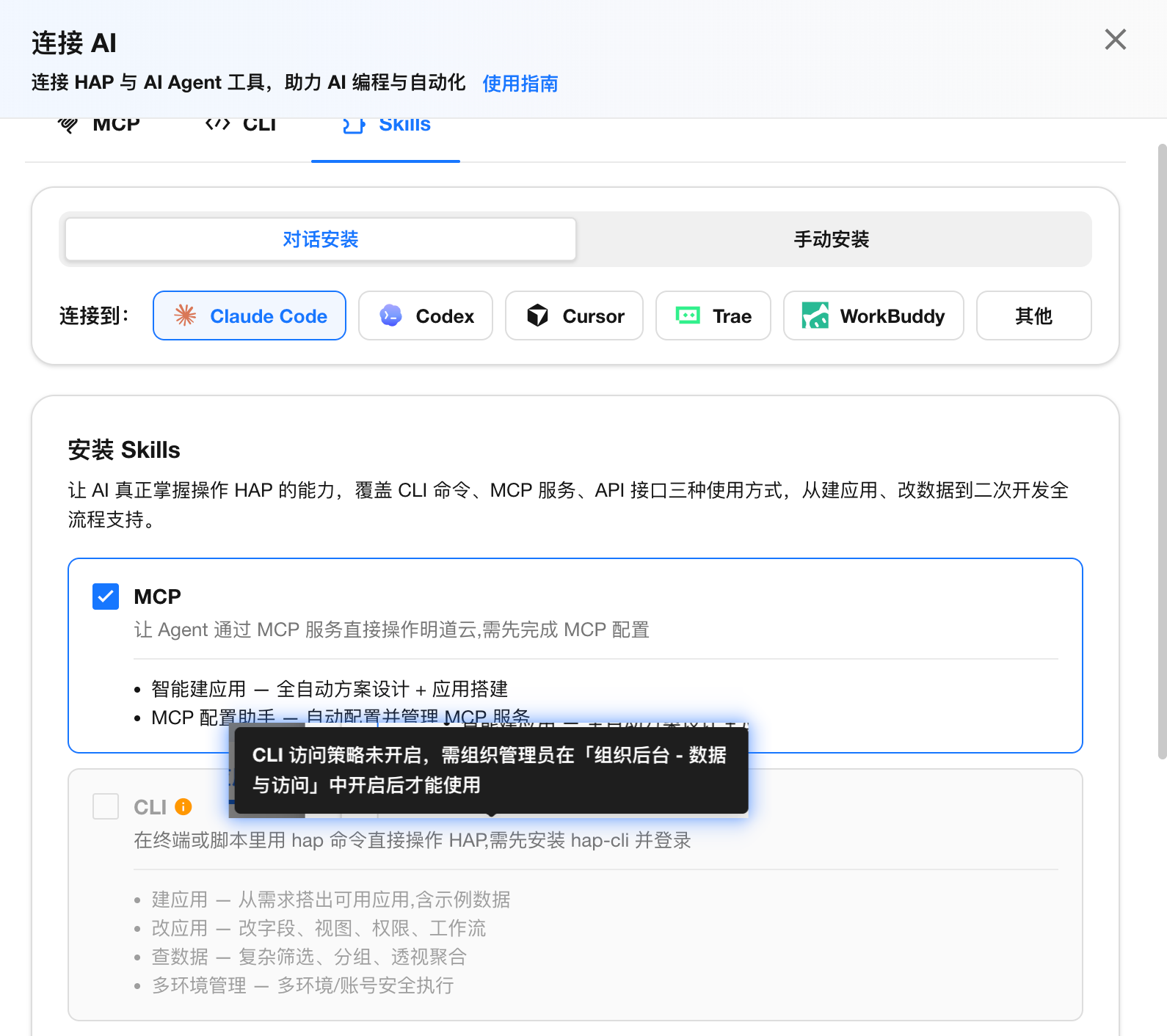
Task: Click the WorkBuddy logo icon
Action: coord(815,315)
